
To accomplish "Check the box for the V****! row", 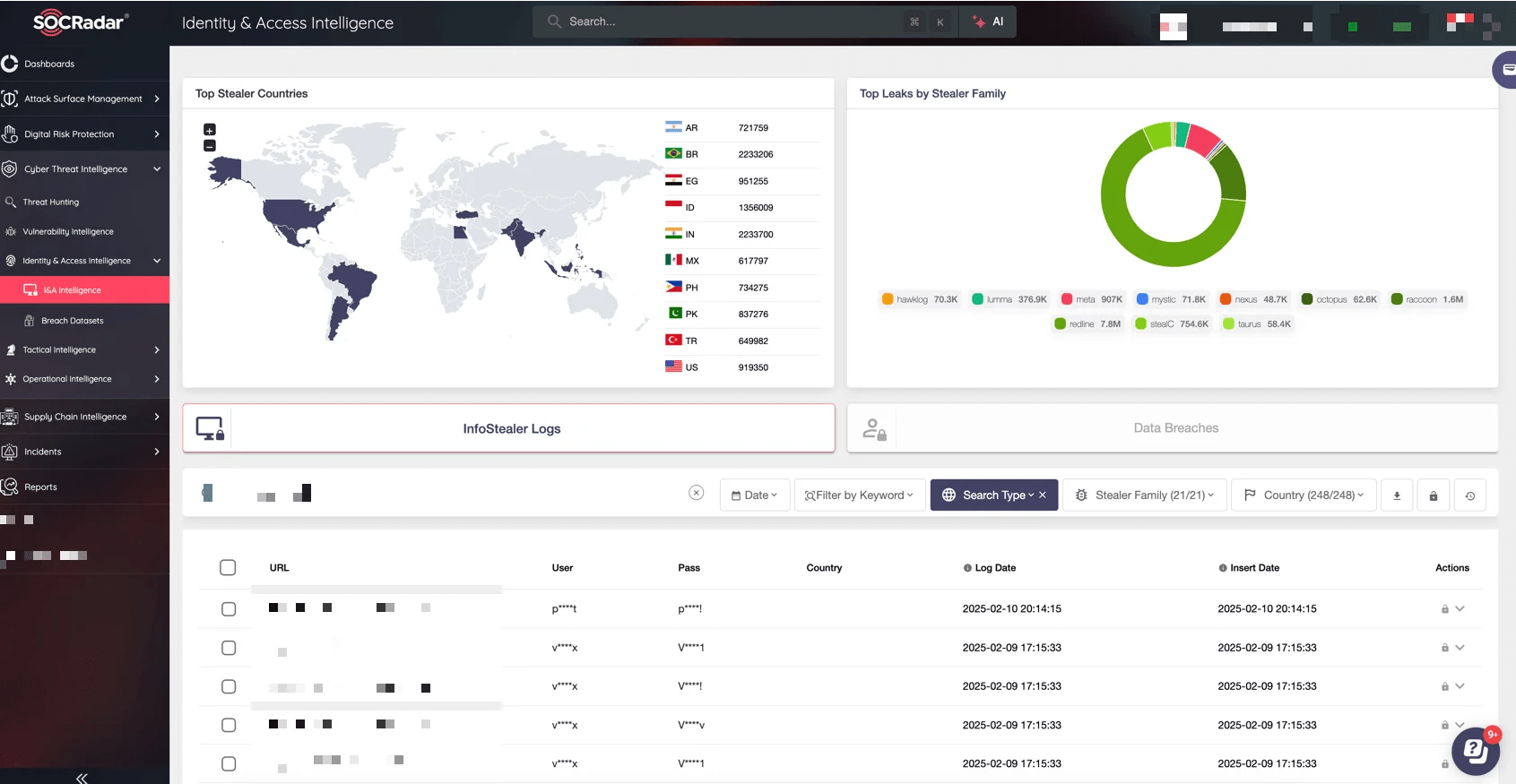I will (229, 686).
